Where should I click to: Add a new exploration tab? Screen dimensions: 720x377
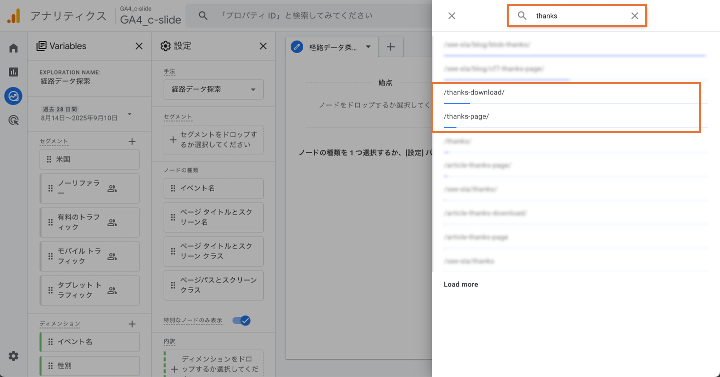coord(391,47)
